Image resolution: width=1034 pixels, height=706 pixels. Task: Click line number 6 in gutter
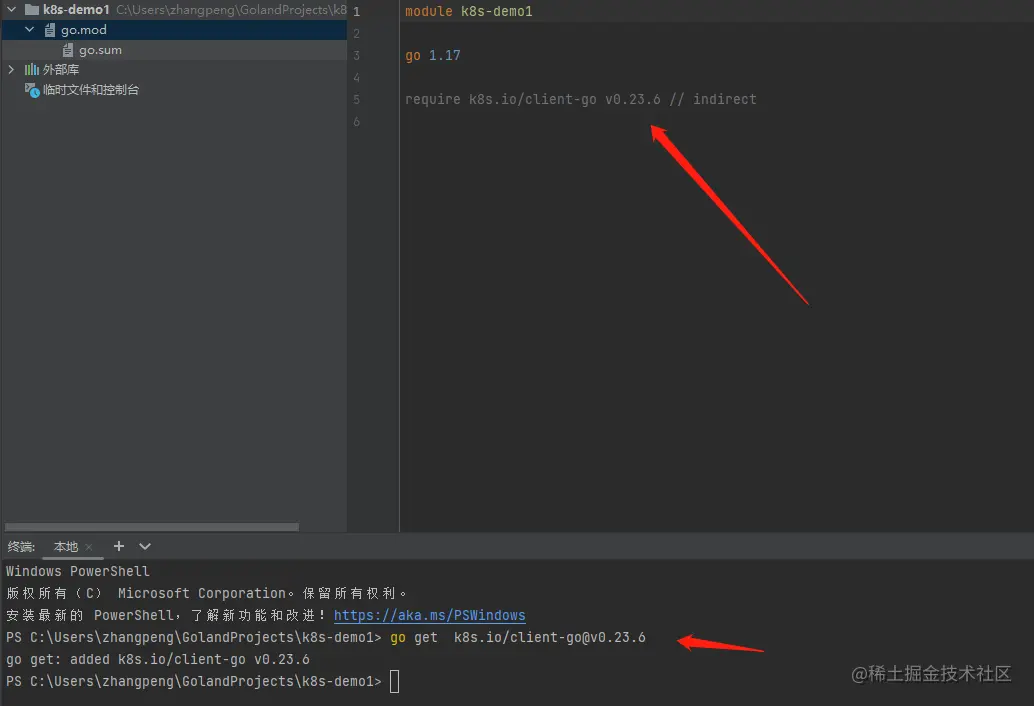[x=356, y=121]
